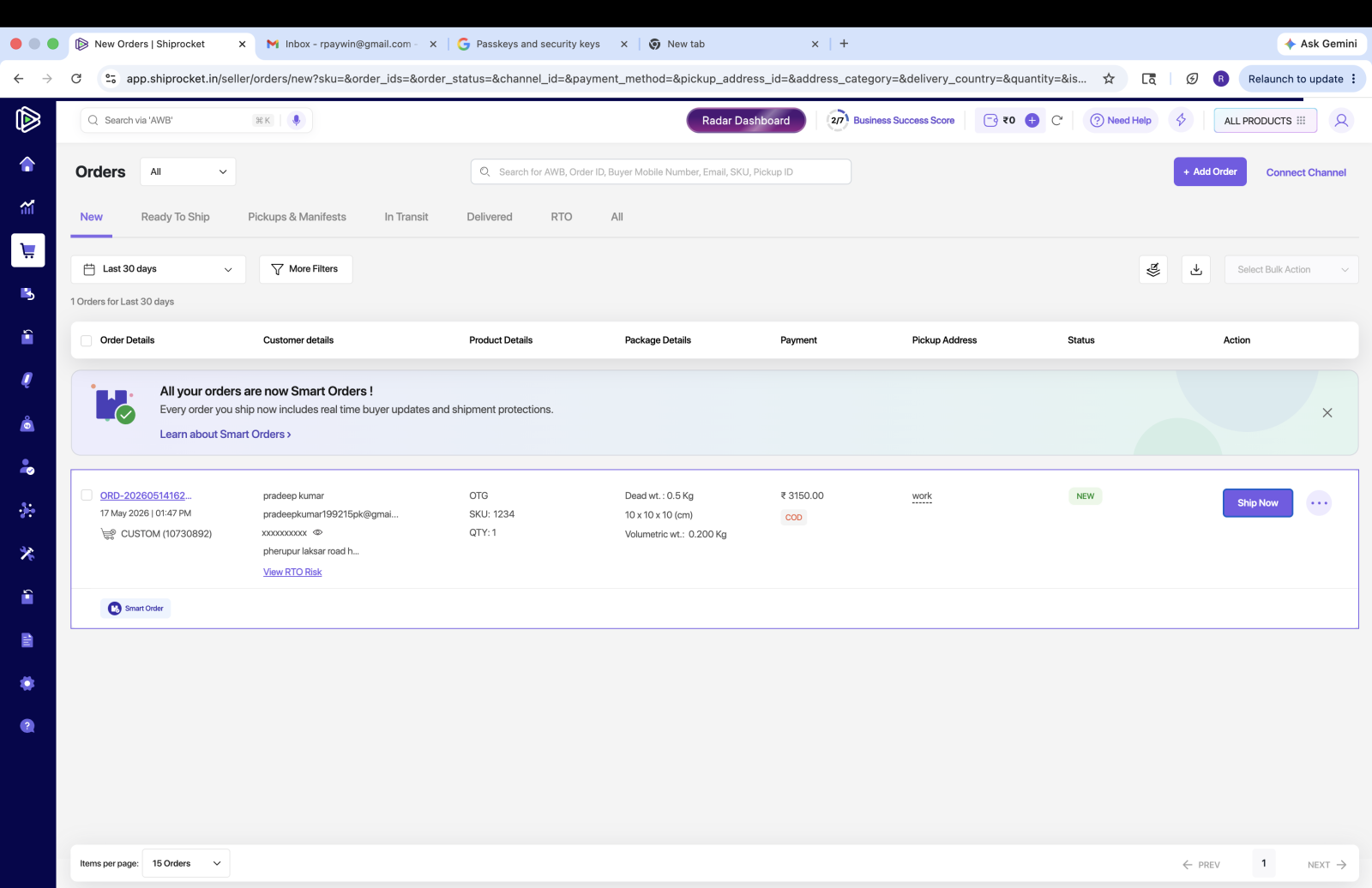Switch to the In Transit tab
The image size is (1372, 888).
[x=406, y=217]
